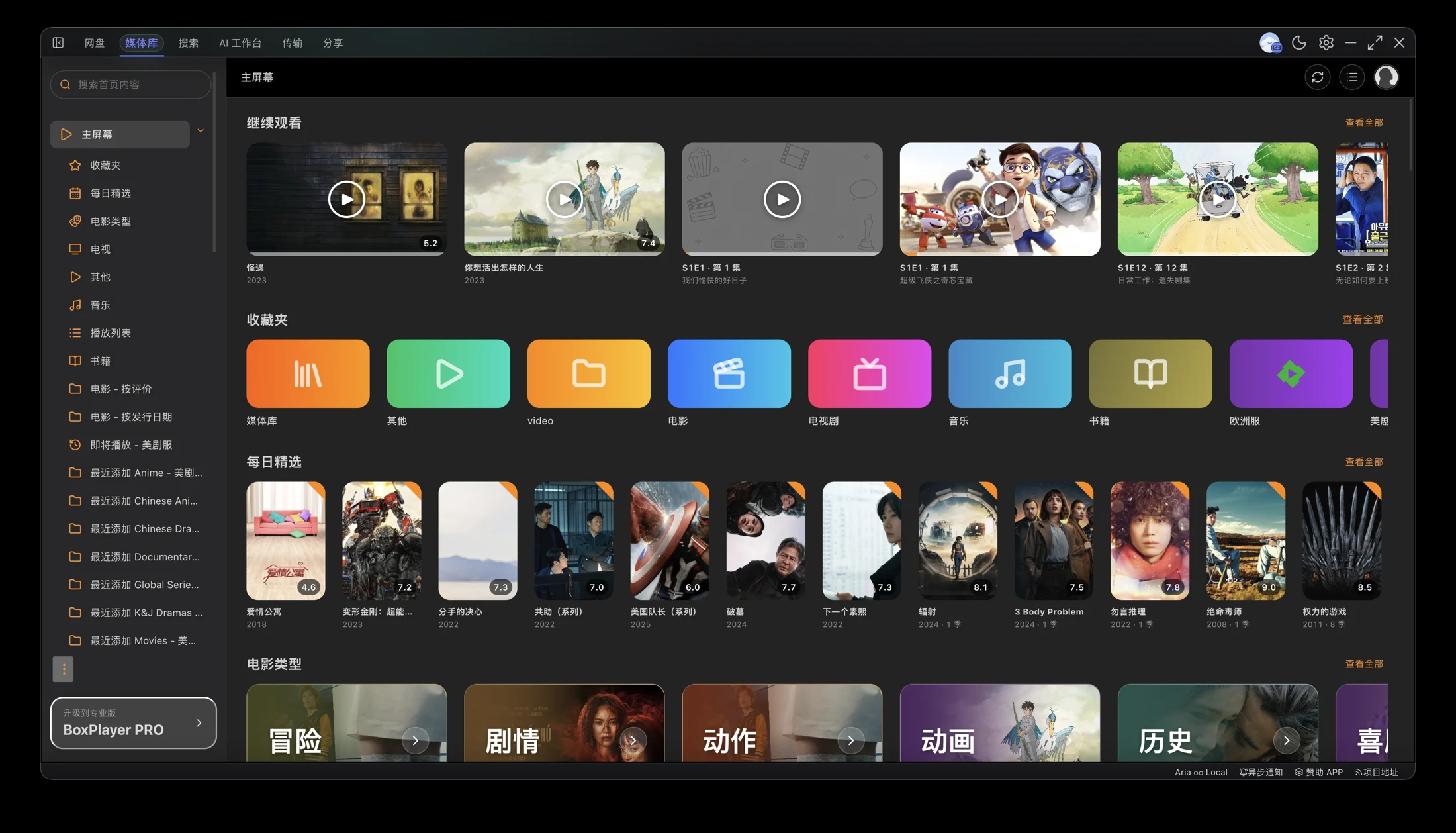
Task: Open the 欧洲服 purple favorites tile
Action: (x=1291, y=373)
